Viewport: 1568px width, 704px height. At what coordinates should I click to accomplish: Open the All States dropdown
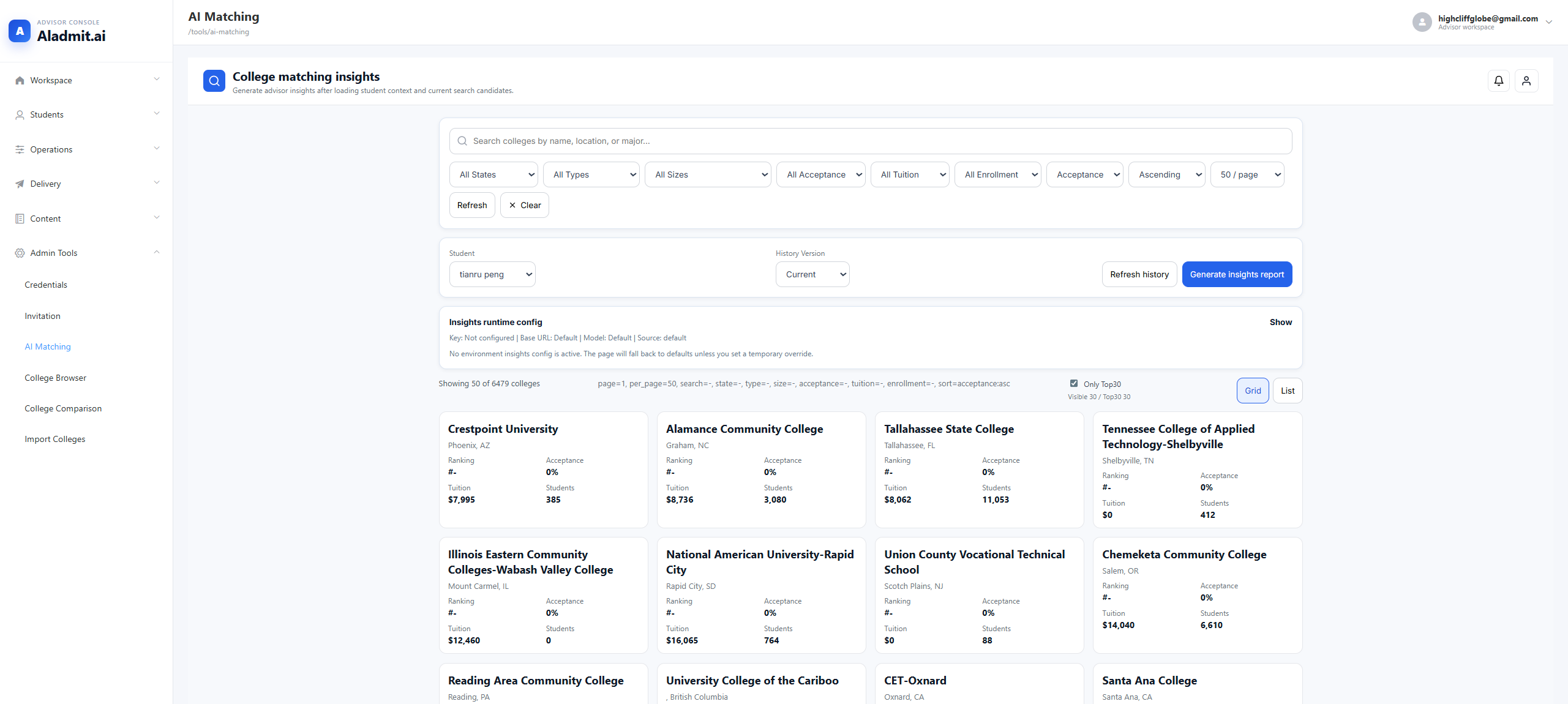(493, 174)
